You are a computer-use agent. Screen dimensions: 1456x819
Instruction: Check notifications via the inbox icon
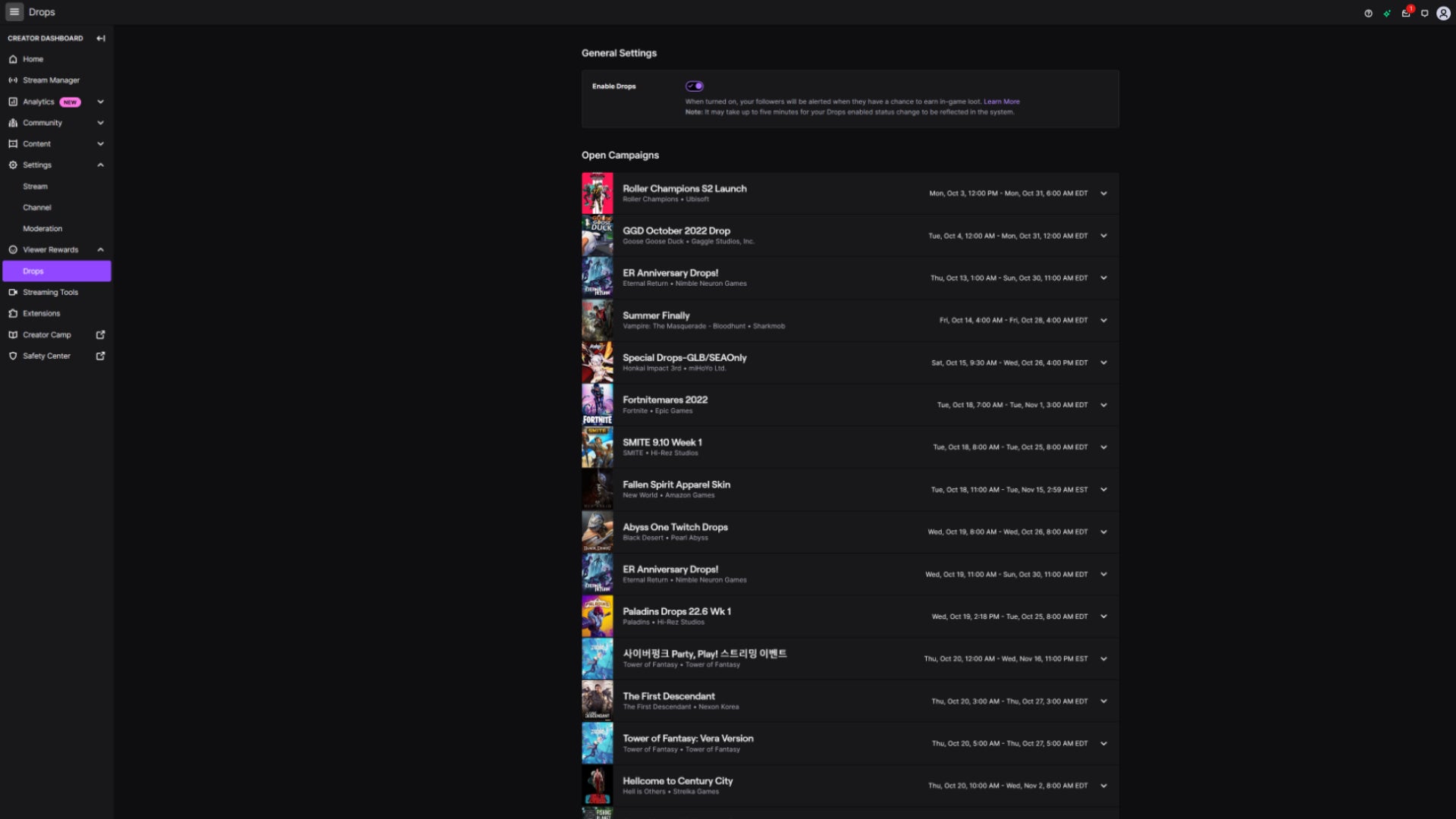click(x=1407, y=12)
